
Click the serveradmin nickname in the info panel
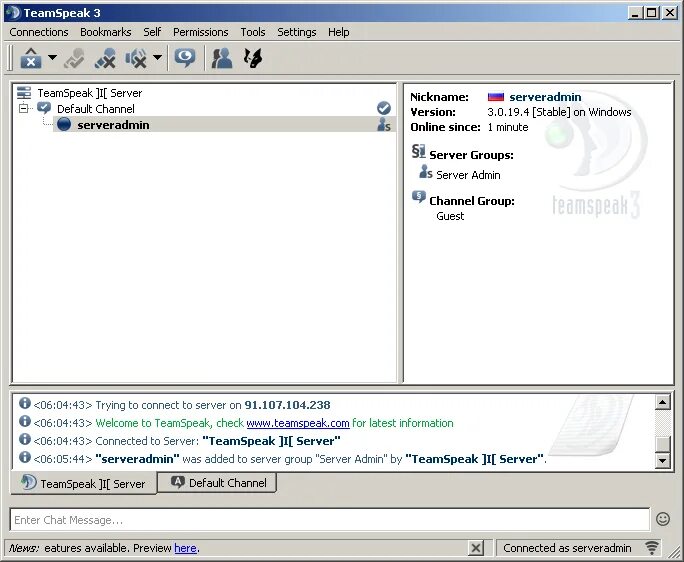pos(545,97)
